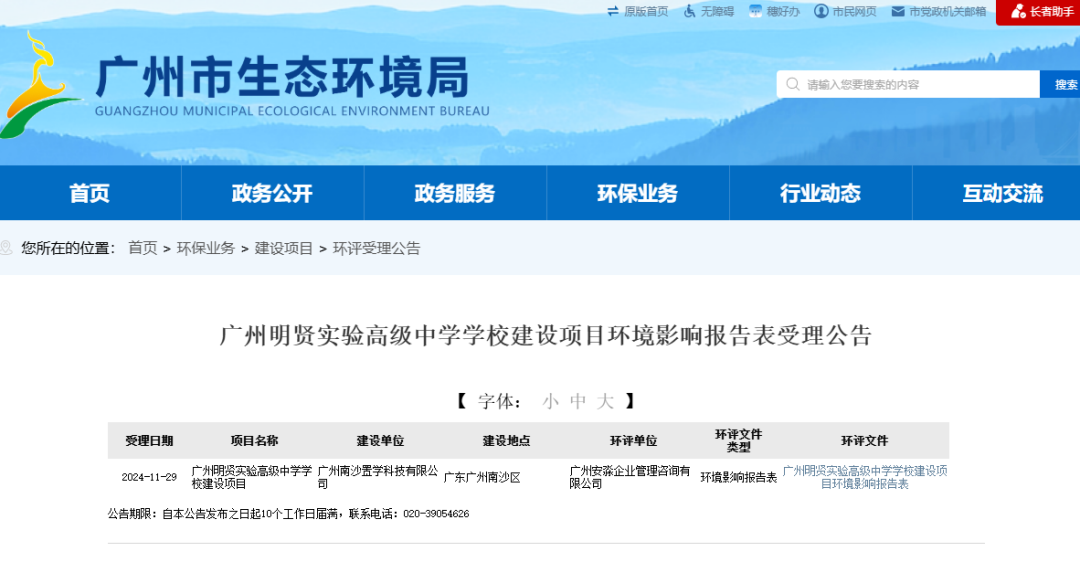1080x562 pixels.
Task: Open the 行业动态 navigation tab
Action: click(x=820, y=193)
